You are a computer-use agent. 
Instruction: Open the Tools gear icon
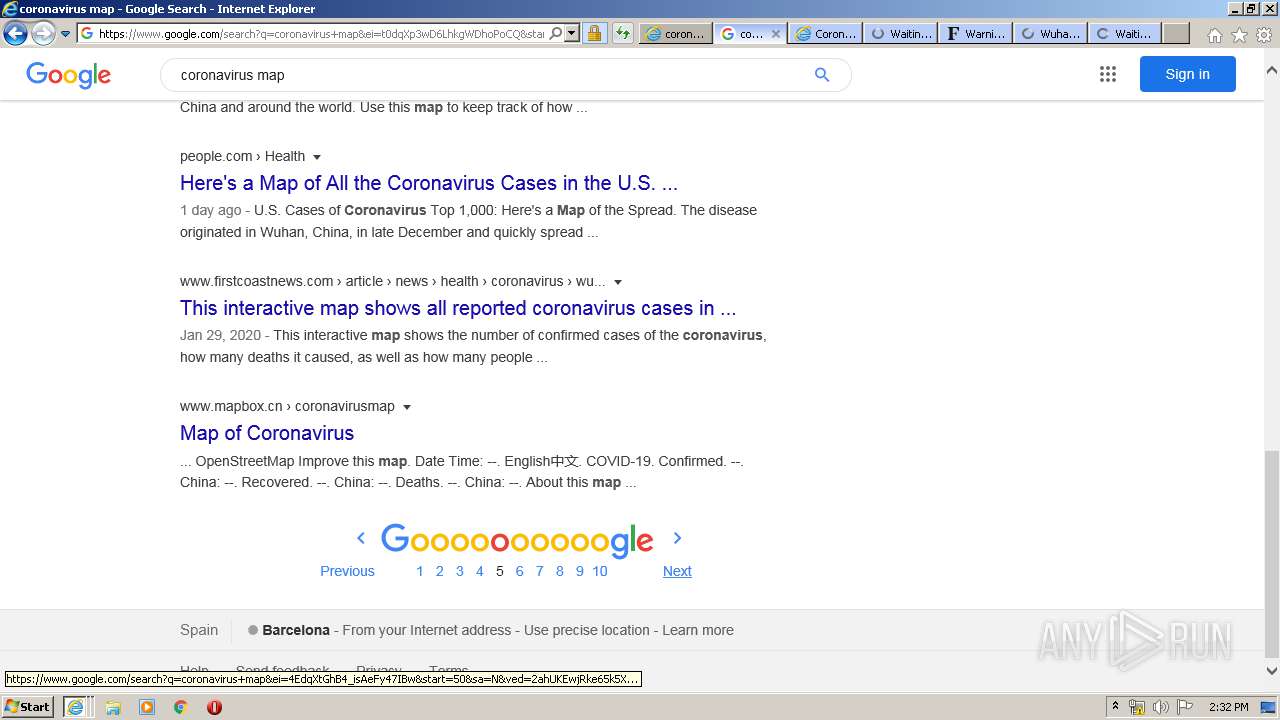(1264, 35)
